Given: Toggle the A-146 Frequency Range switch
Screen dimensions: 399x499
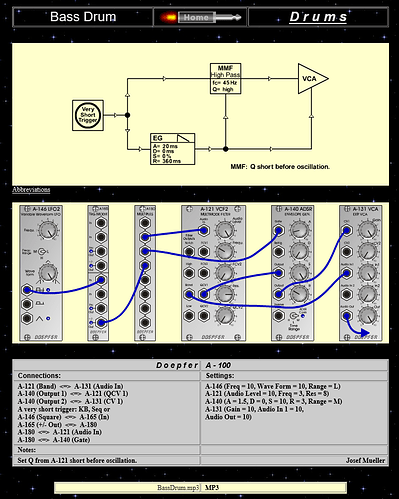Looking at the screenshot, I should point(42,251).
